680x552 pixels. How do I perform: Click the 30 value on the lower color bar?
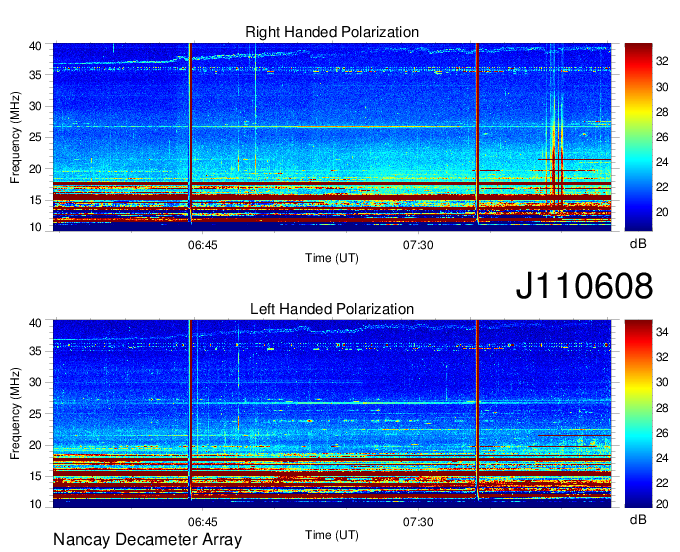662,382
